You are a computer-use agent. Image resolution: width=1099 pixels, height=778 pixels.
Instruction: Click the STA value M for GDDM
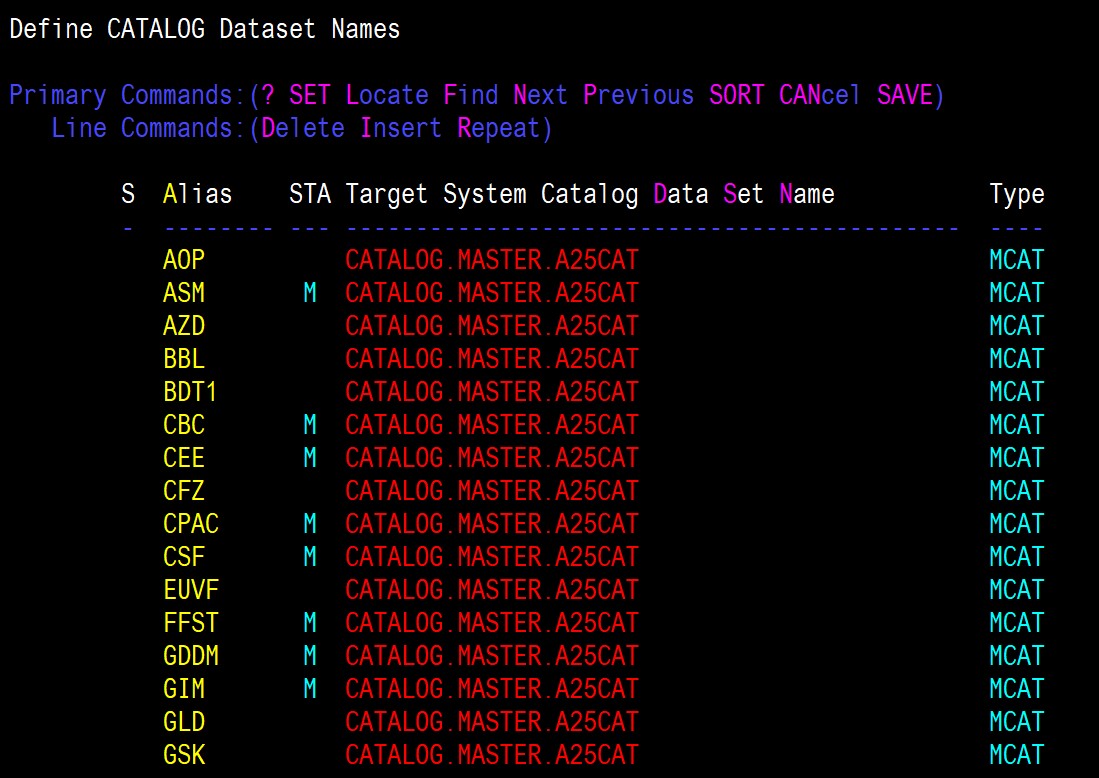(309, 656)
